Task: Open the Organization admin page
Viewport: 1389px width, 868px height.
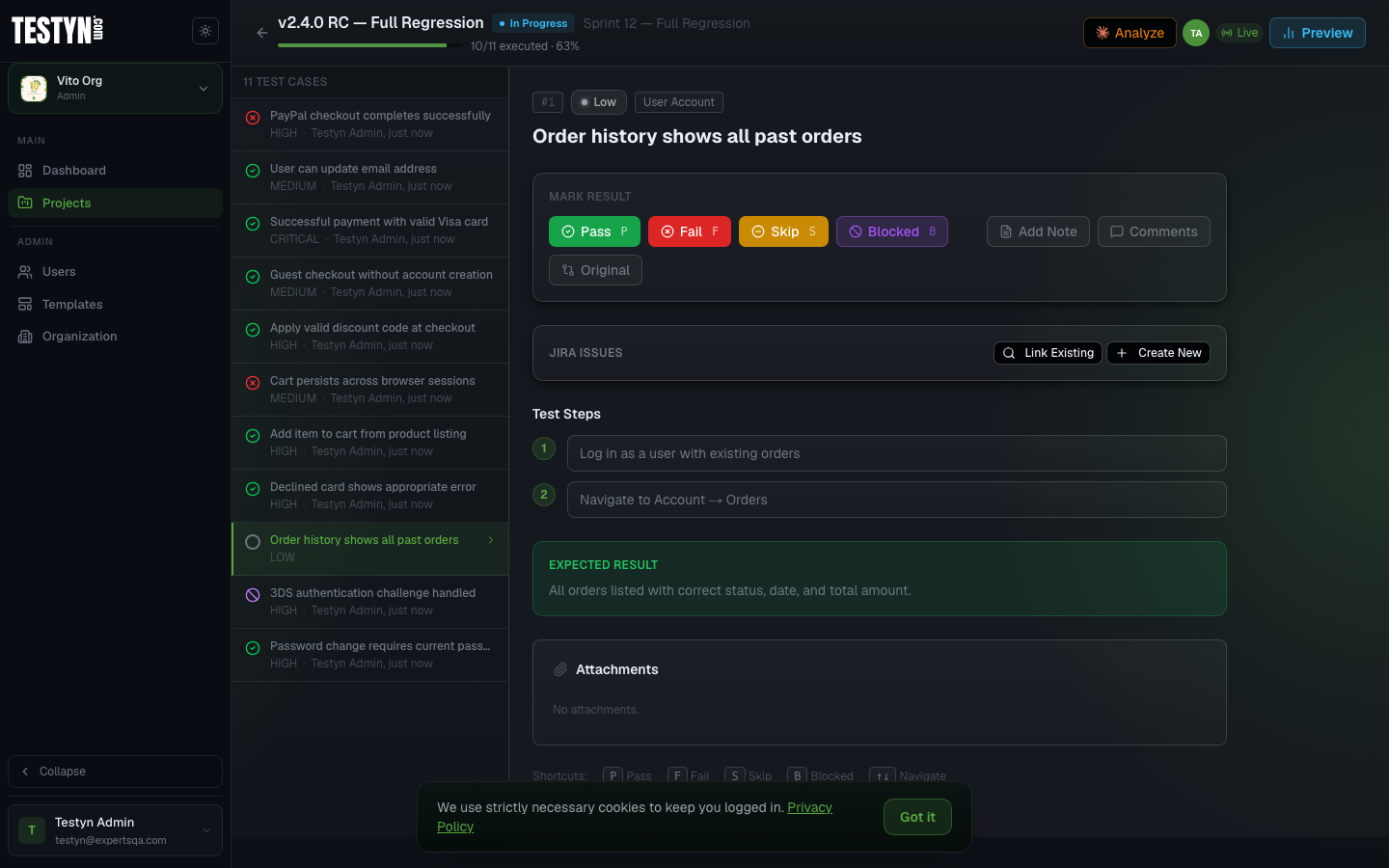Action: click(115, 337)
